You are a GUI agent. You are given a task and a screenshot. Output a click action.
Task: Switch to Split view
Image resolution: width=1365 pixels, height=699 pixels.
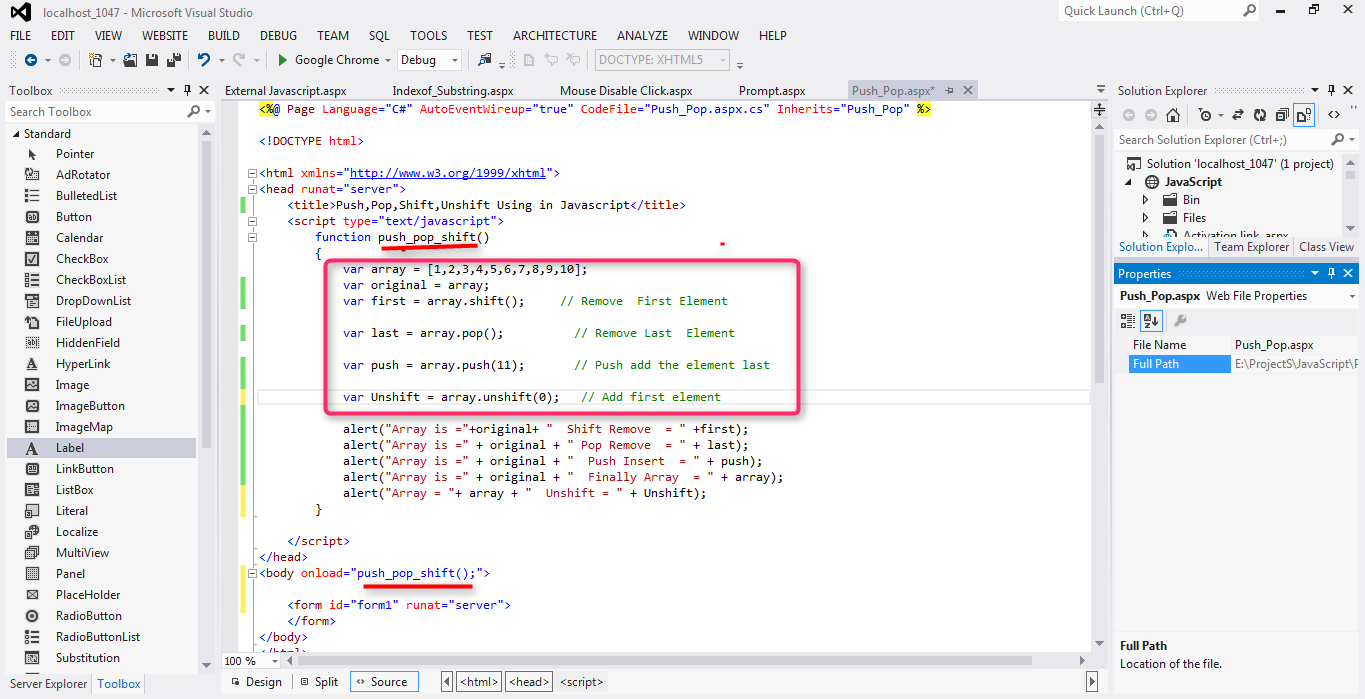coord(318,682)
